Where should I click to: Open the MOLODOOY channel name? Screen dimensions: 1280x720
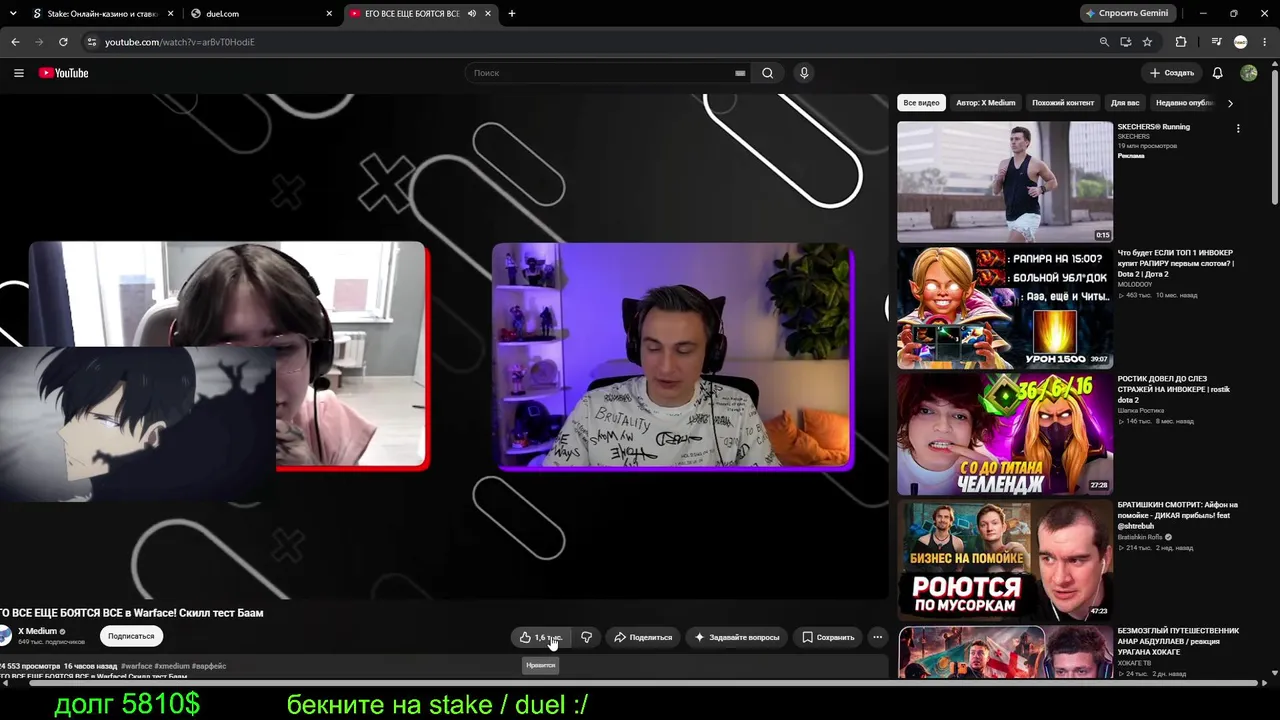(1135, 285)
